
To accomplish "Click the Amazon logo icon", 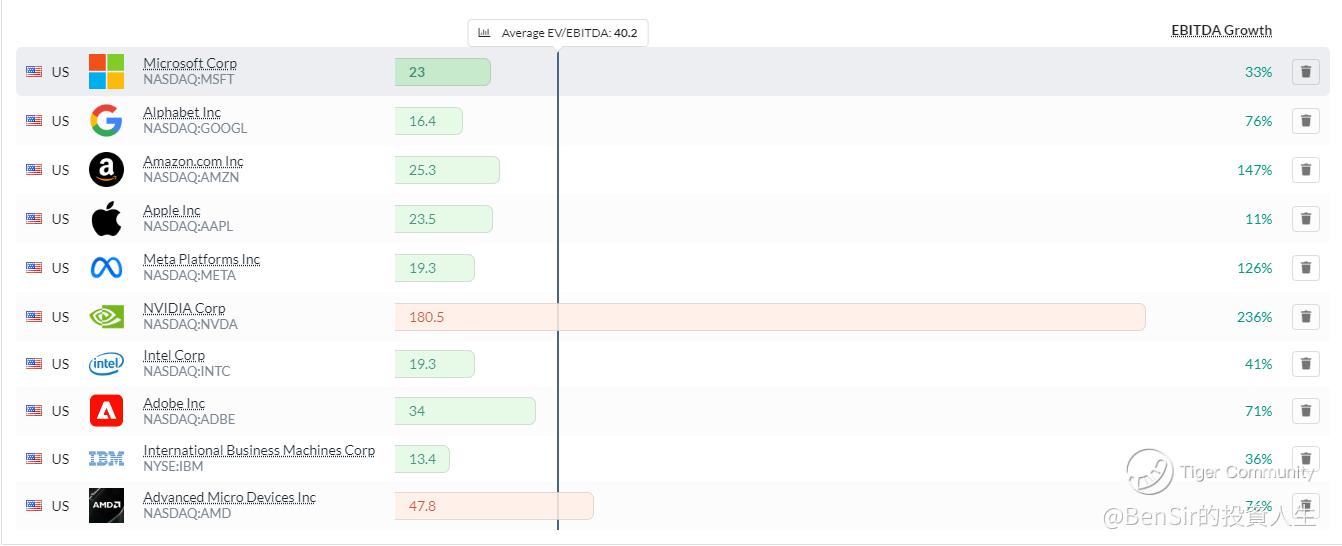I will click(106, 170).
